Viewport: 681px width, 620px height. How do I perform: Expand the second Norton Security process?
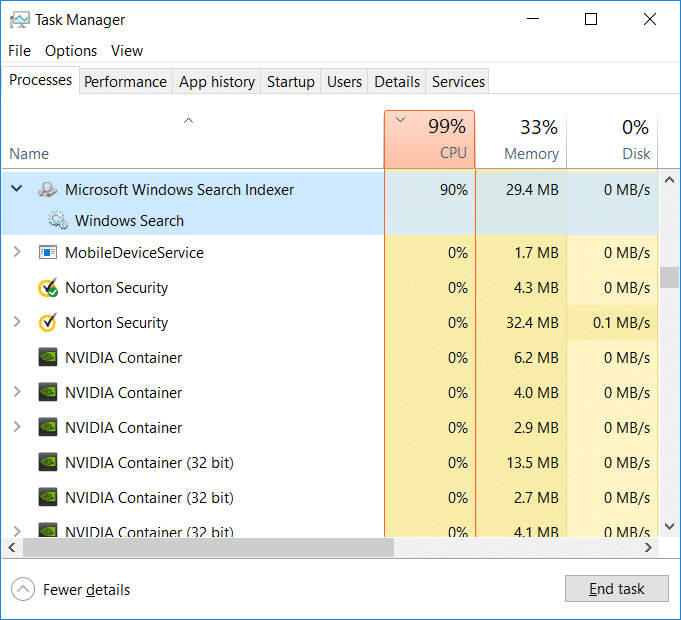(x=16, y=323)
